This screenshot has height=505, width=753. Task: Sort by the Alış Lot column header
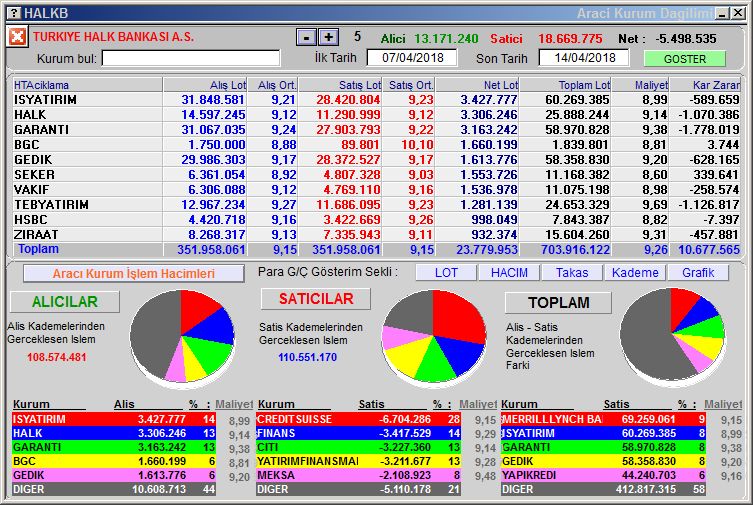pos(205,85)
